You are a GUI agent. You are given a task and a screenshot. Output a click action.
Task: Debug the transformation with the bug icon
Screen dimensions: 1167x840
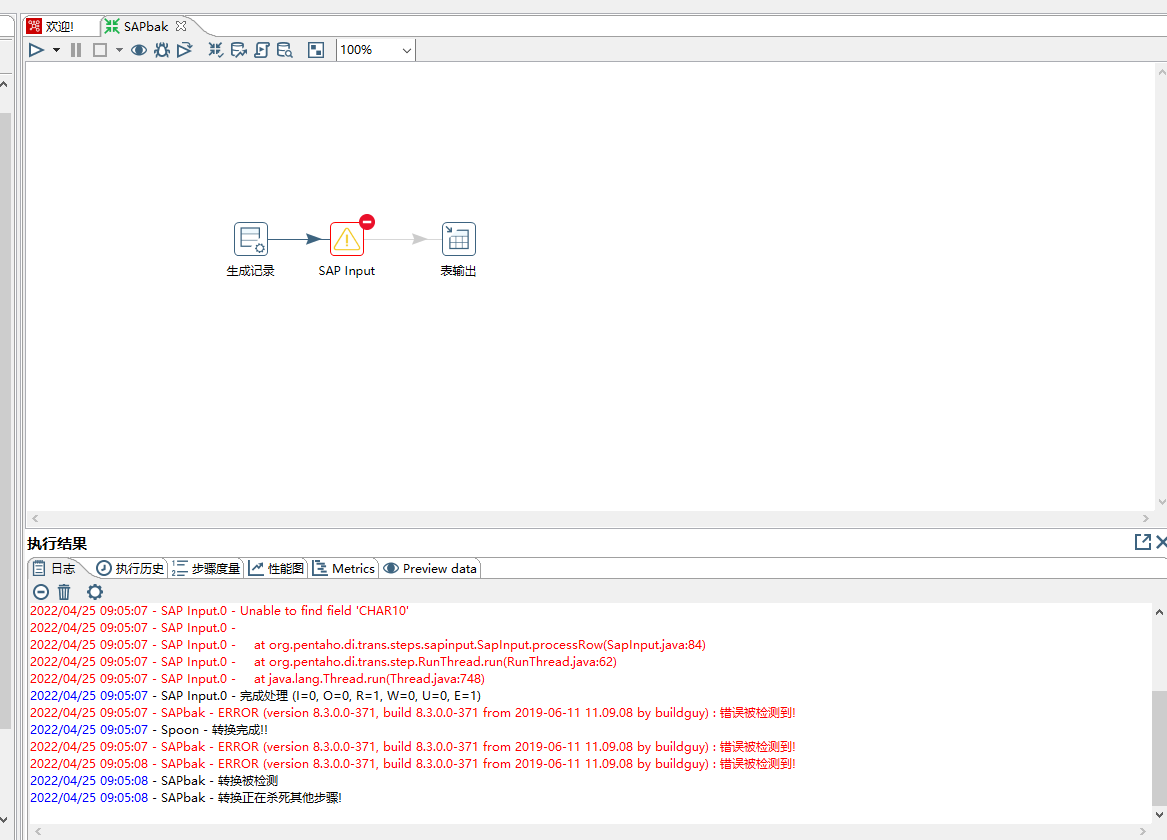[x=162, y=50]
